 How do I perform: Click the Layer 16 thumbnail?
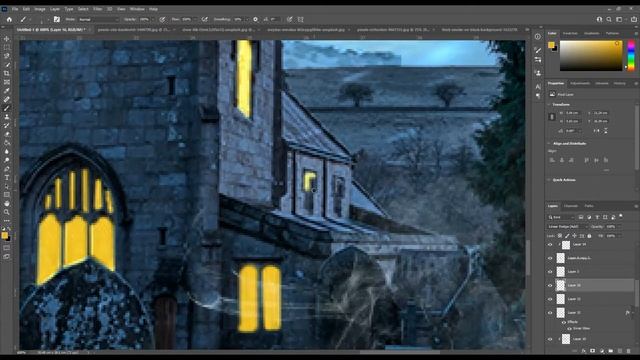click(x=561, y=285)
